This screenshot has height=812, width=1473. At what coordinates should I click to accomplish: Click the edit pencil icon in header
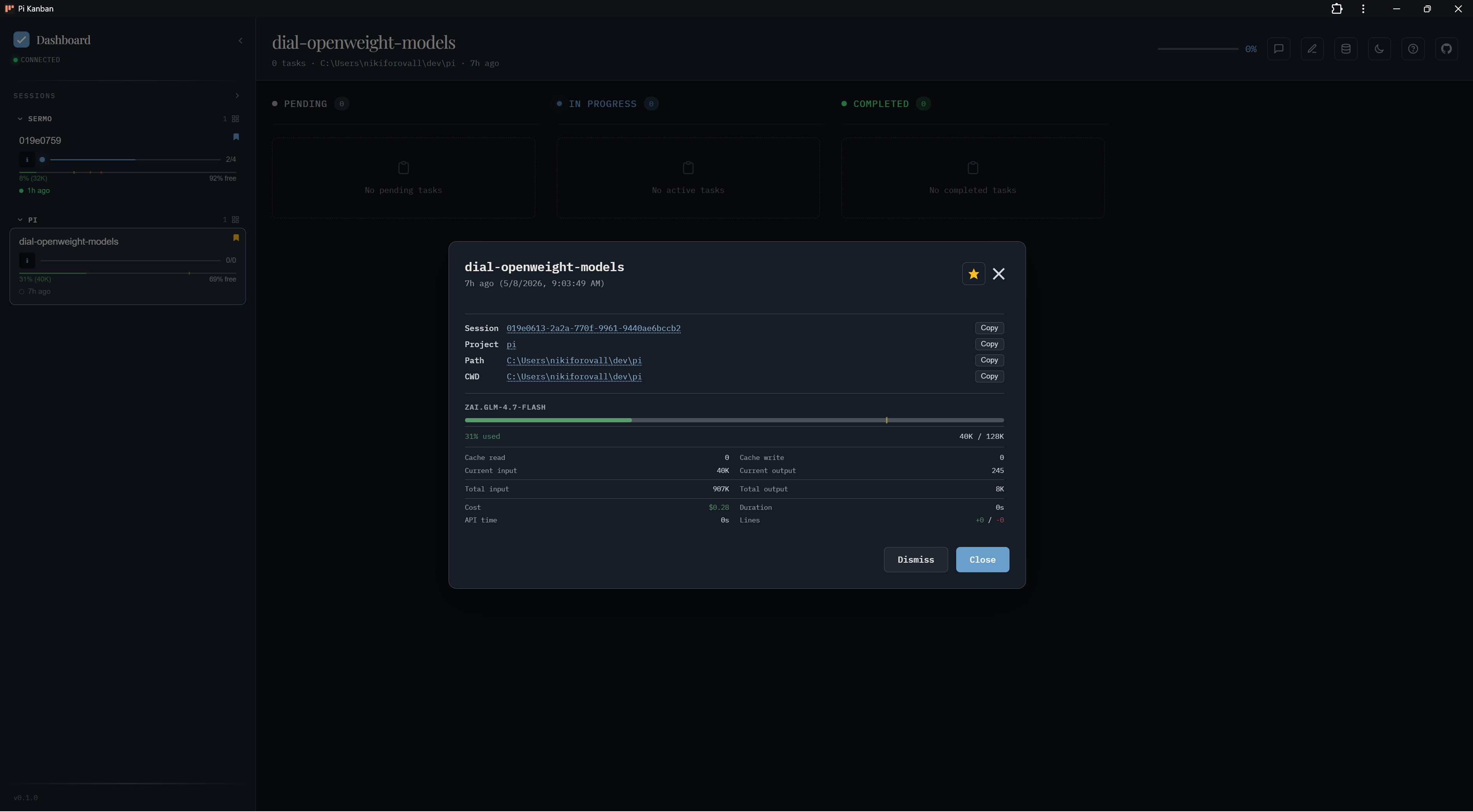pos(1312,49)
